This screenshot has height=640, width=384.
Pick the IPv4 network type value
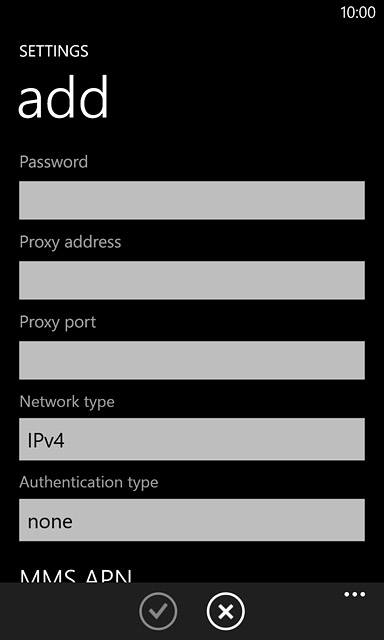point(46,441)
